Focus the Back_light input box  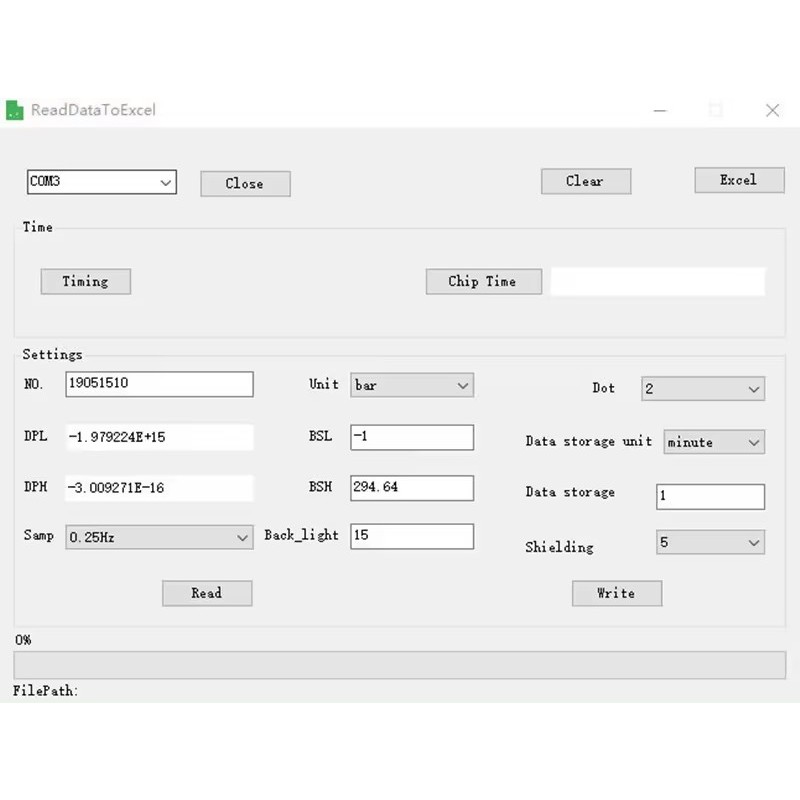pyautogui.click(x=411, y=536)
